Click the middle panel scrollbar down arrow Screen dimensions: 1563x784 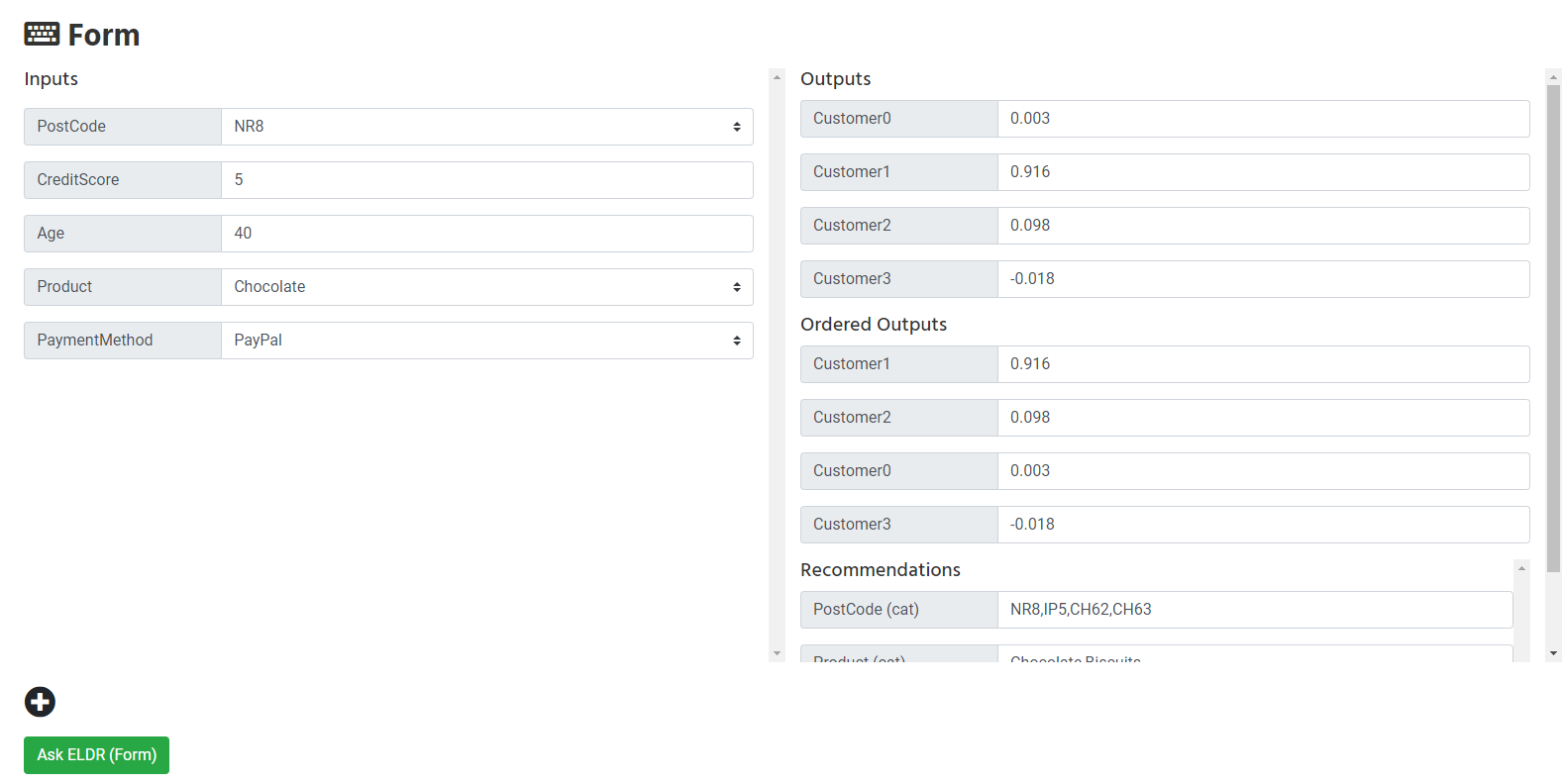coord(777,653)
